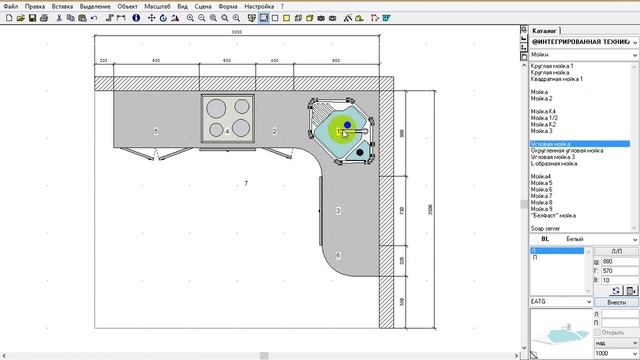Image resolution: width=640 pixels, height=360 pixels.
Task: Click the first magnifier zoom icon
Action: coord(190,18)
